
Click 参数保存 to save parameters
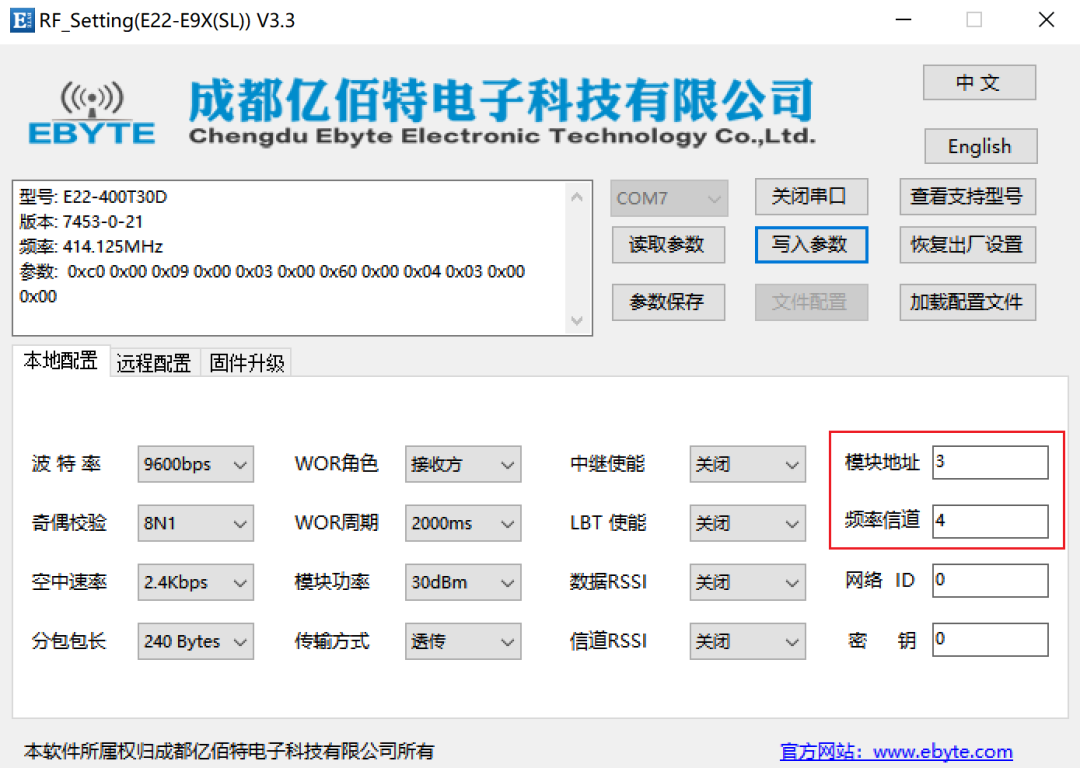pos(668,302)
